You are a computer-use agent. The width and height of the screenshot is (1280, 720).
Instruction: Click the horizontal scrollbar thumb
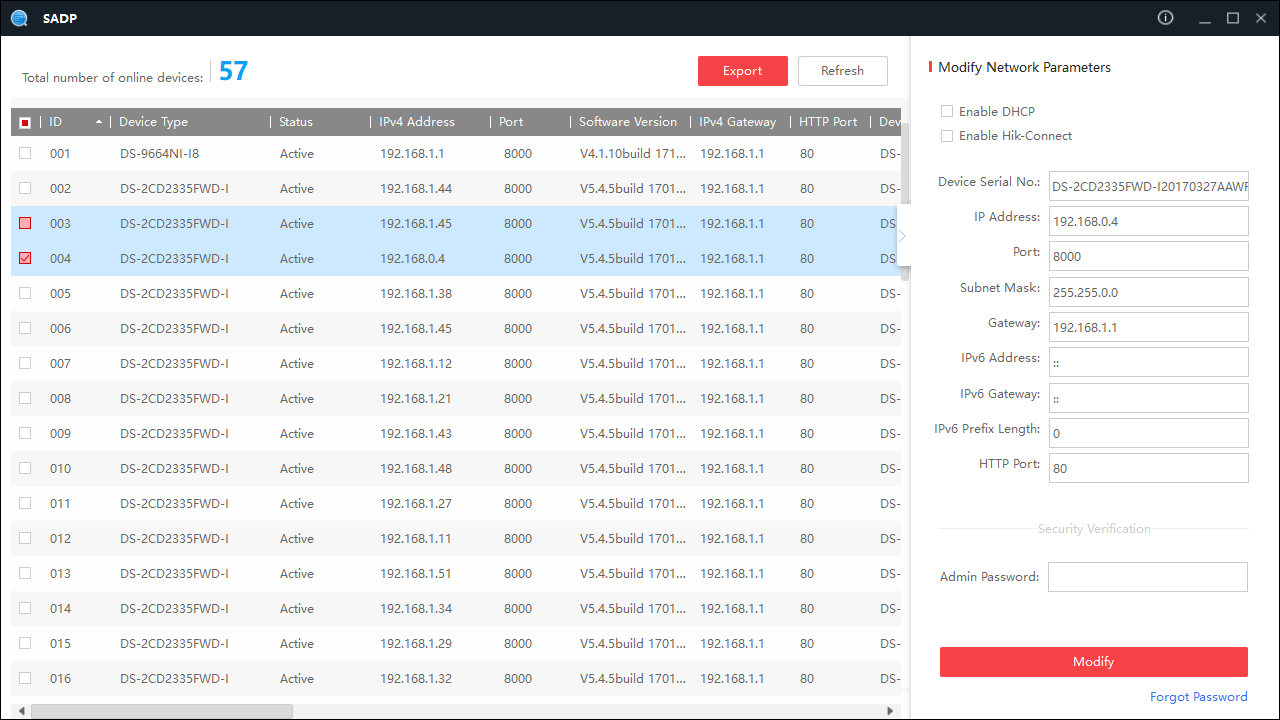[162, 711]
